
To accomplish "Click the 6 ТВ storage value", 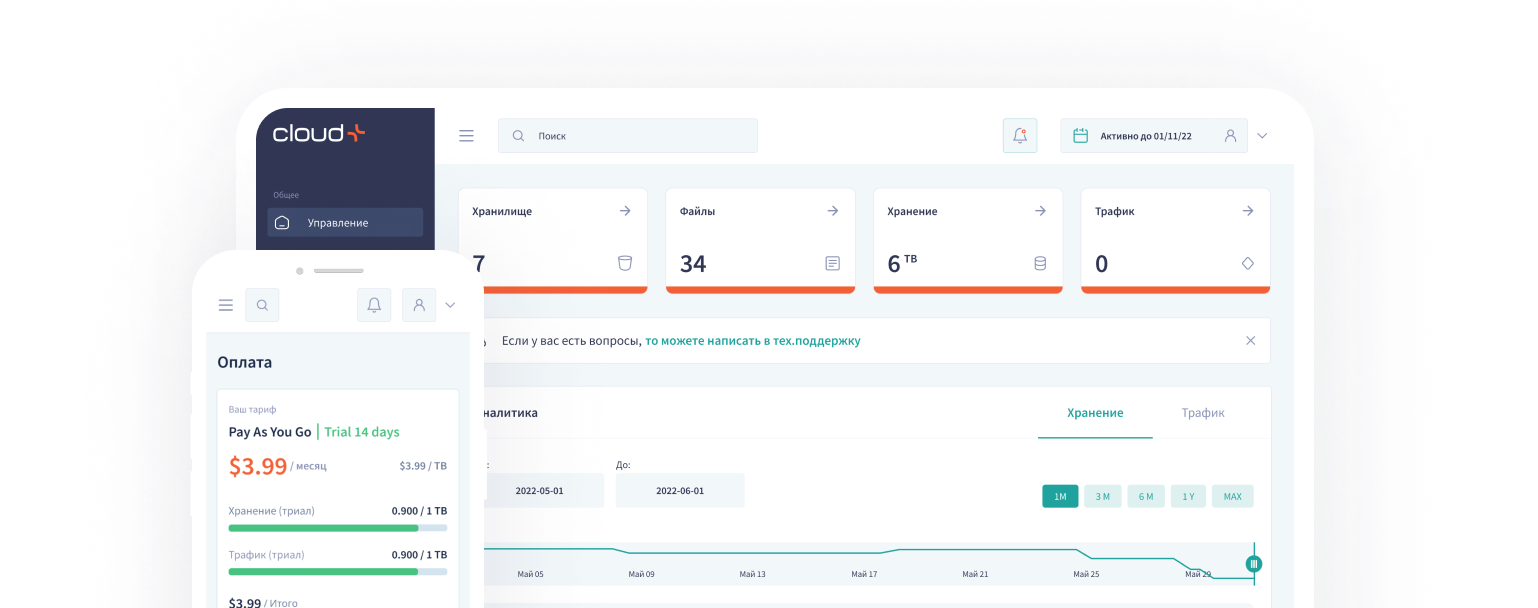I will click(x=902, y=263).
